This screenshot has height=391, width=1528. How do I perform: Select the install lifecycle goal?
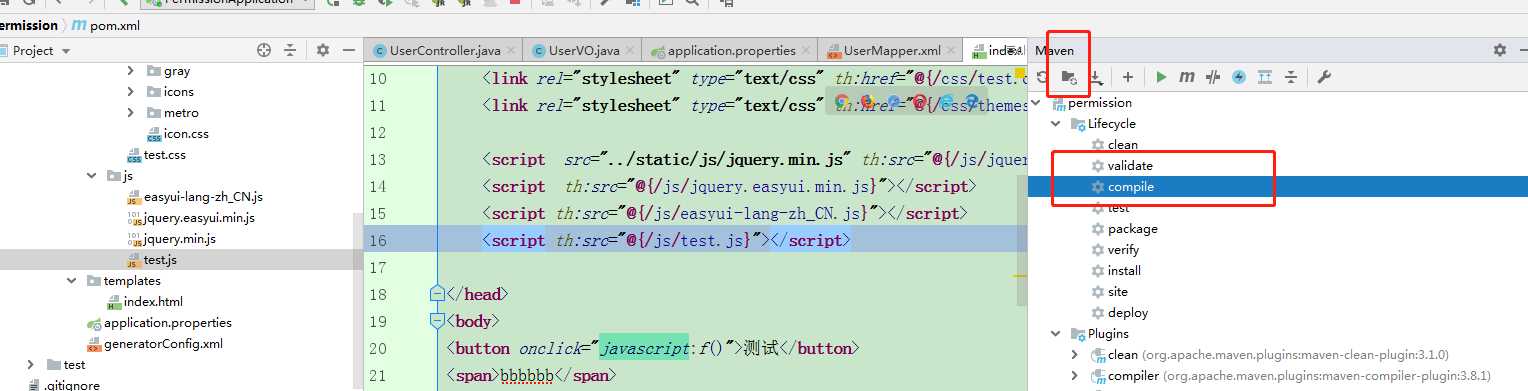point(1116,271)
